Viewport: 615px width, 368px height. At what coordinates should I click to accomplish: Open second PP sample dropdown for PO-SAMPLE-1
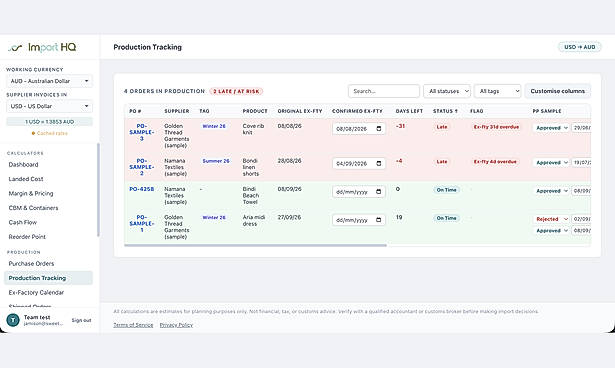[x=551, y=231]
